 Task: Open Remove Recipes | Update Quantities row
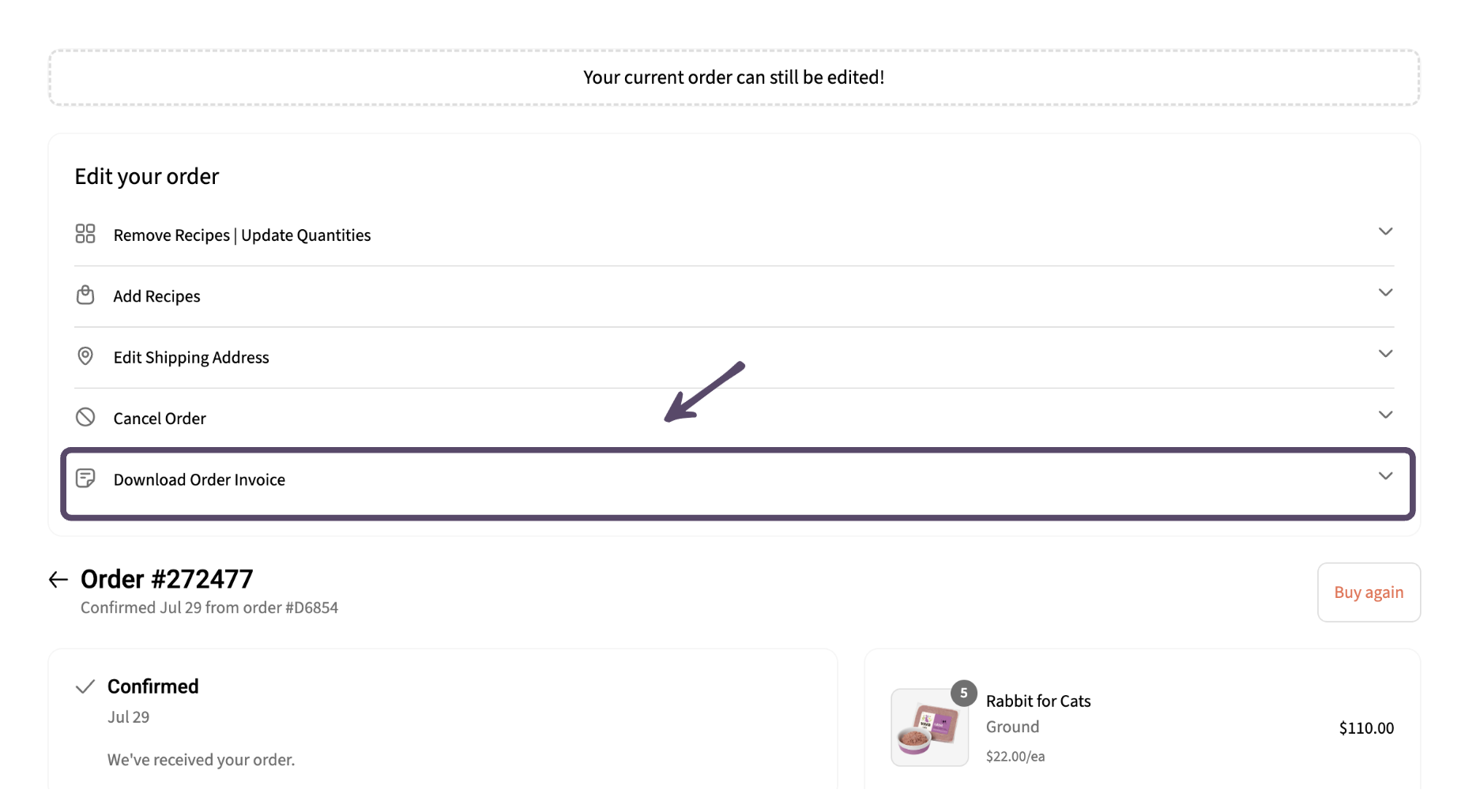point(734,235)
